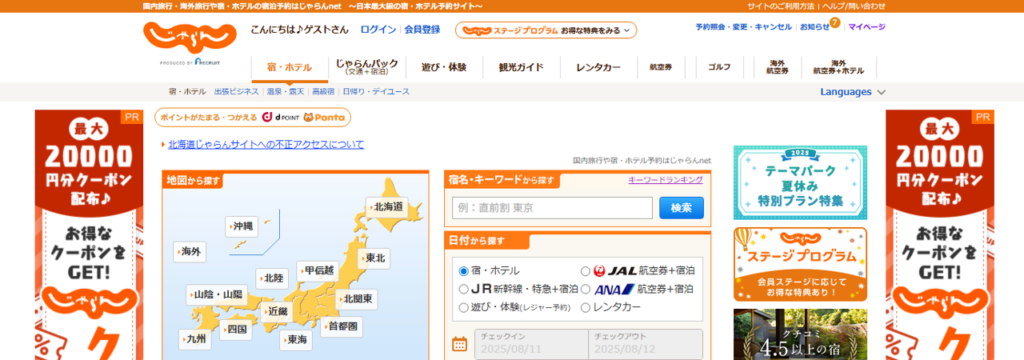Expand the Languages dropdown
1024x360 pixels.
point(853,92)
